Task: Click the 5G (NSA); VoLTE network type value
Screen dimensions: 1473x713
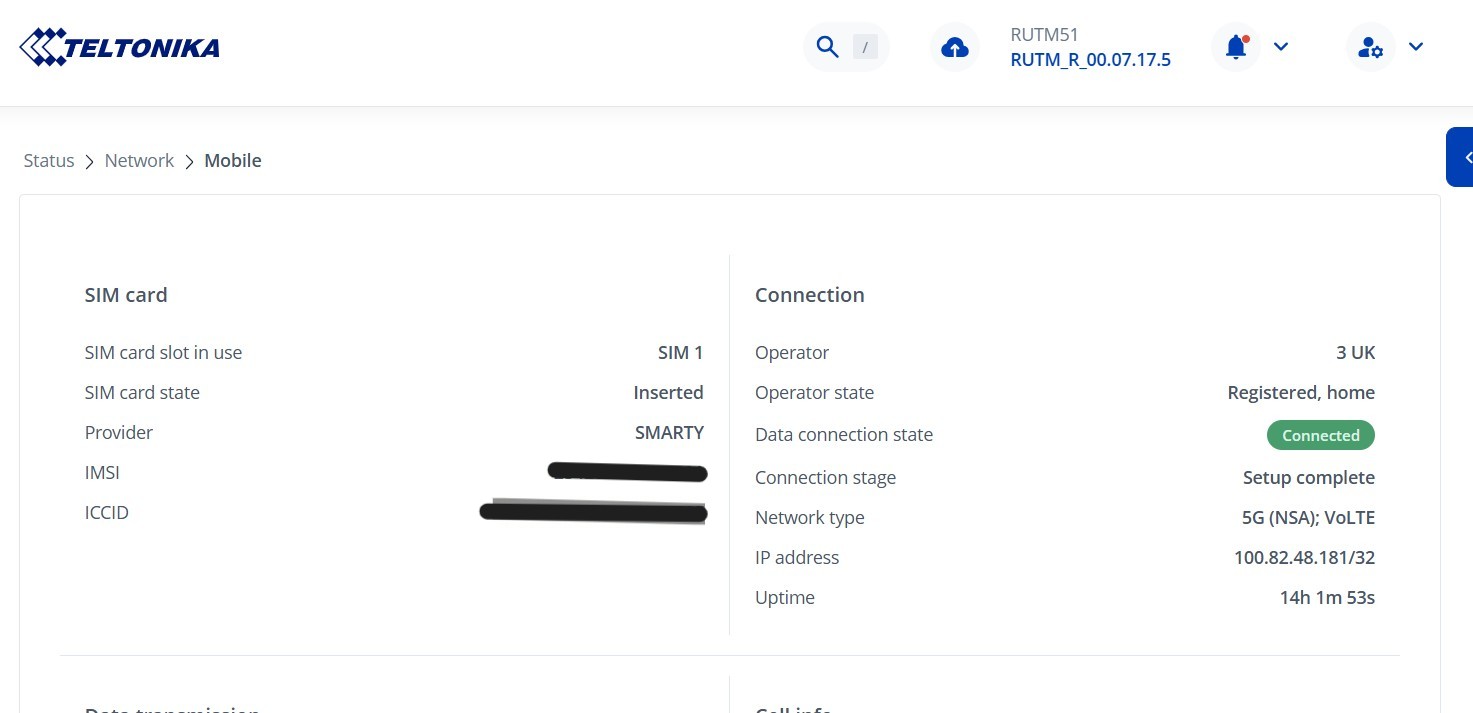Action: point(1301,518)
